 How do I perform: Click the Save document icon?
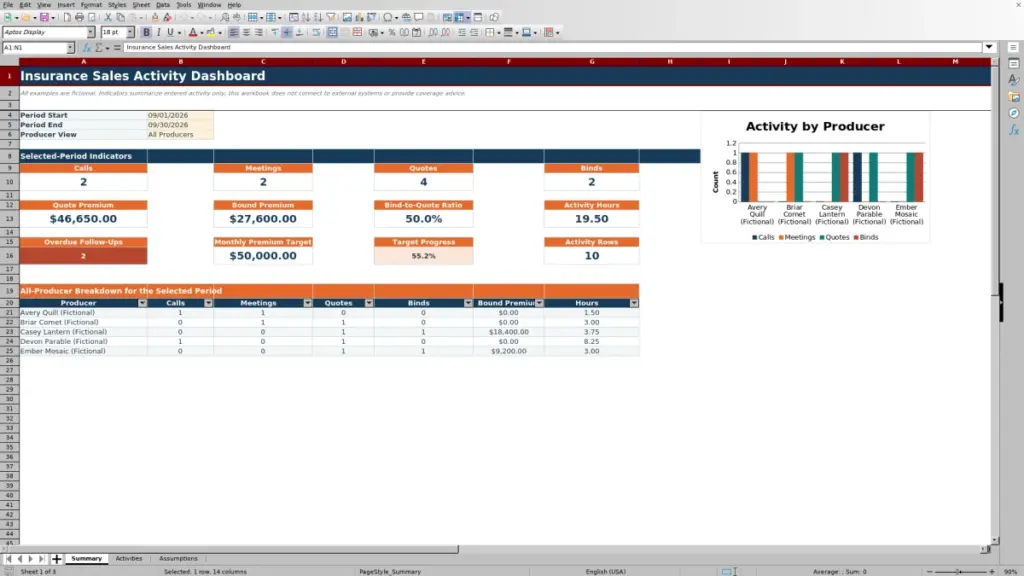tap(44, 18)
